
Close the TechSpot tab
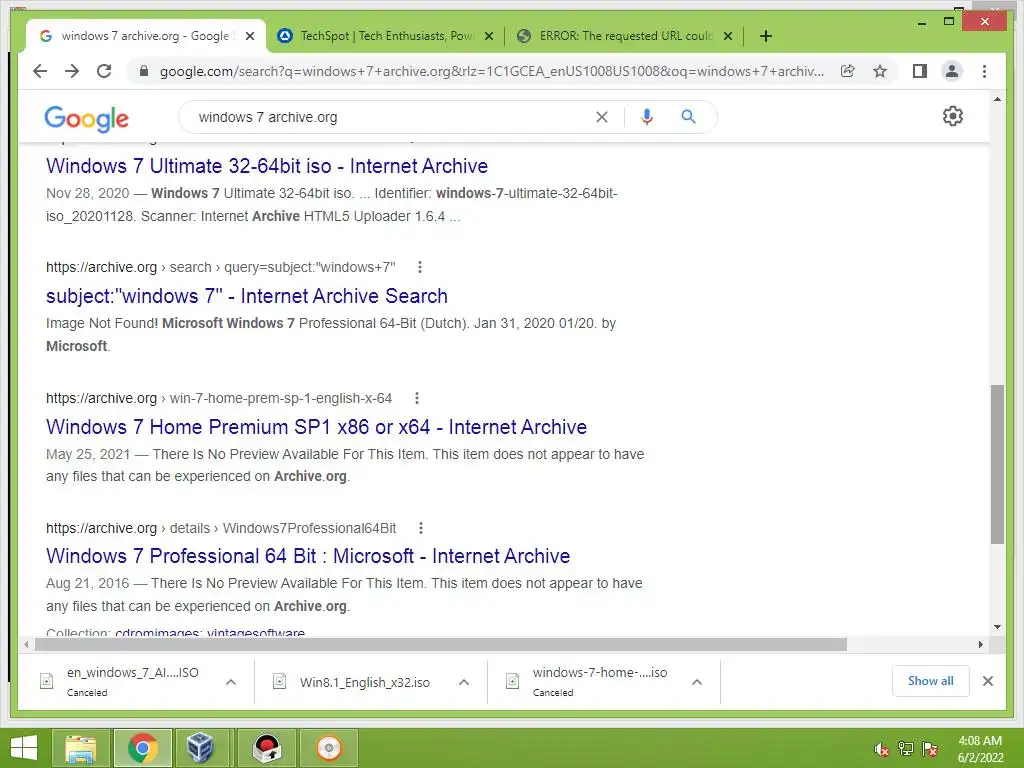point(488,37)
